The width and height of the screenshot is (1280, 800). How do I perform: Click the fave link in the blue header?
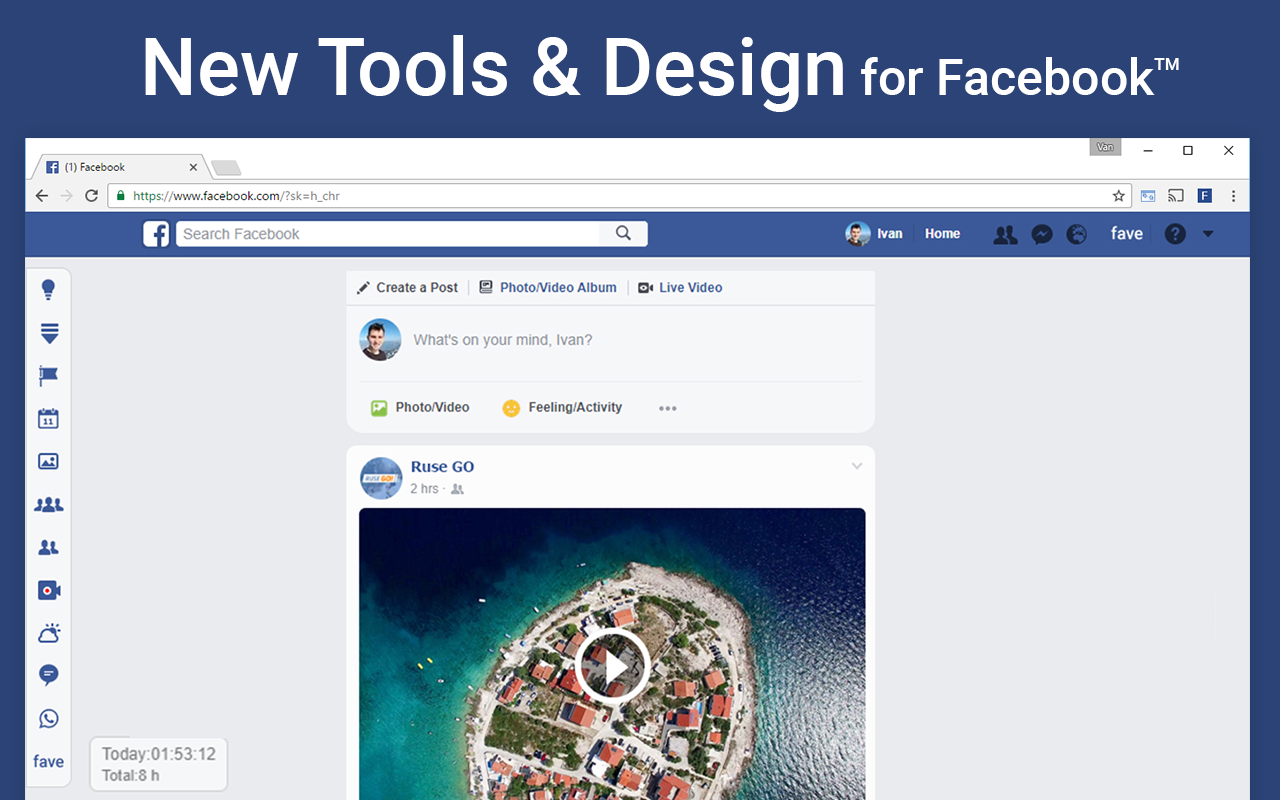click(1127, 234)
